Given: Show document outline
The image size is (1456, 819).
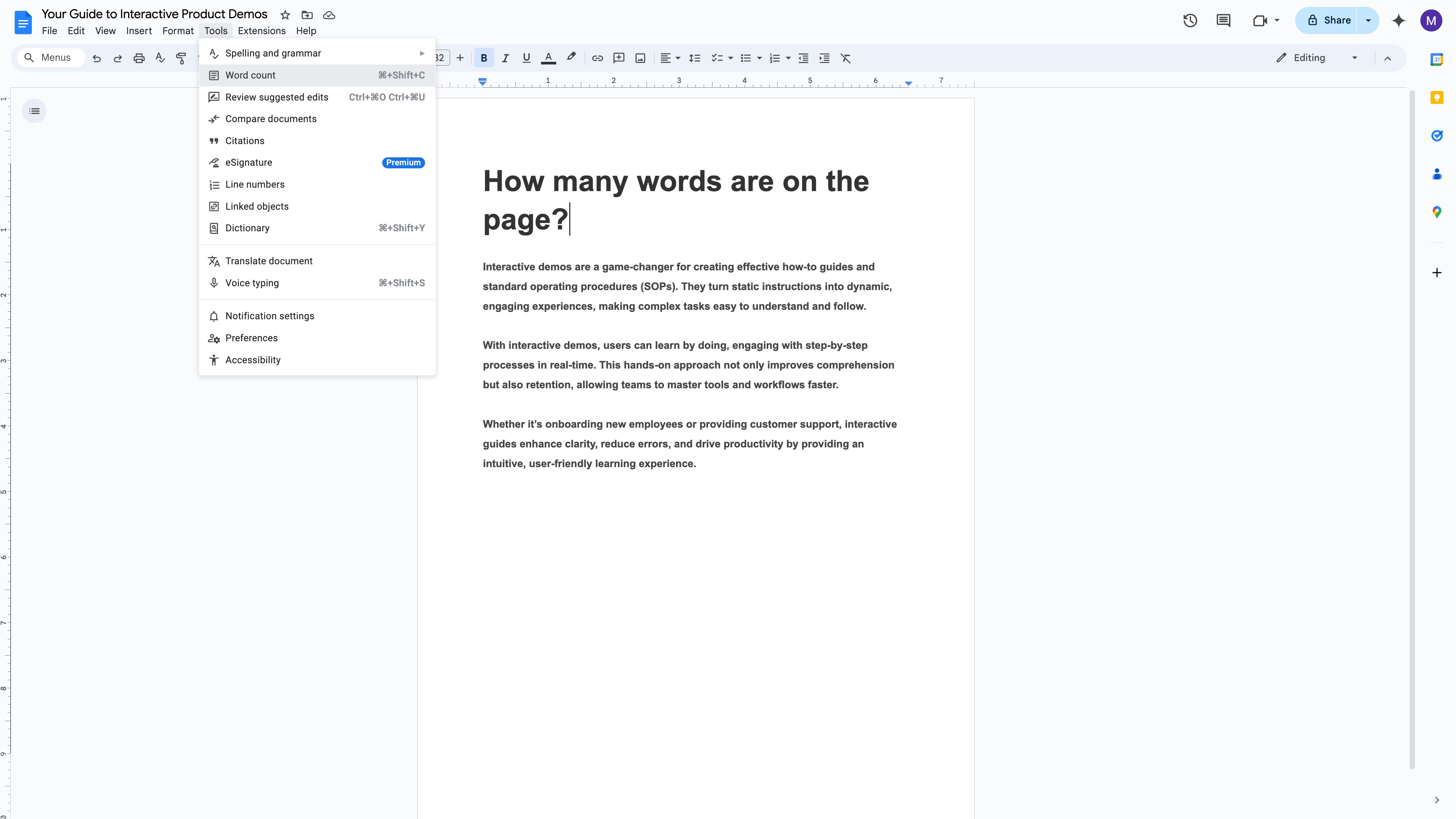Looking at the screenshot, I should pyautogui.click(x=35, y=111).
